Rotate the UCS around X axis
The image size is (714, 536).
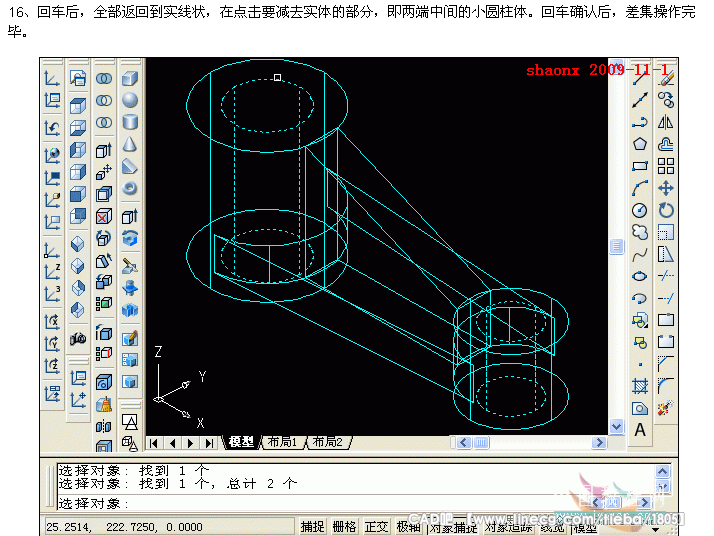click(52, 322)
